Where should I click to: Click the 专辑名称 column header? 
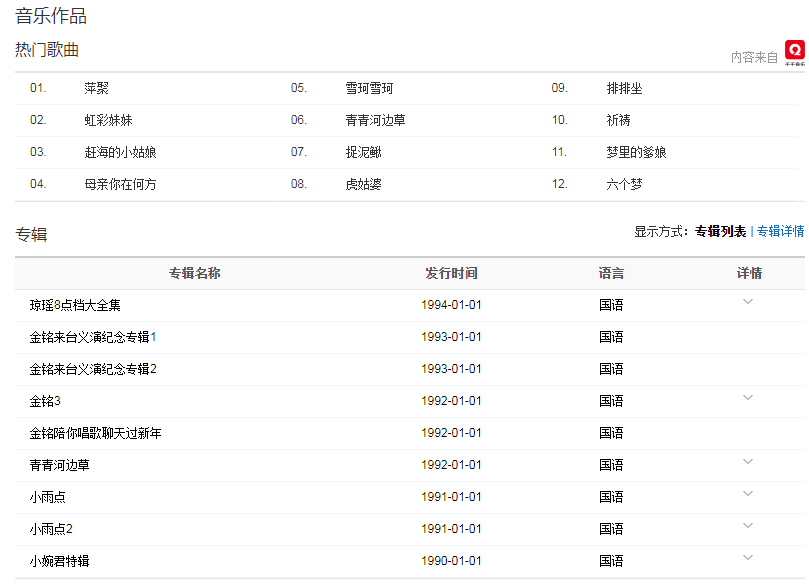click(x=194, y=273)
